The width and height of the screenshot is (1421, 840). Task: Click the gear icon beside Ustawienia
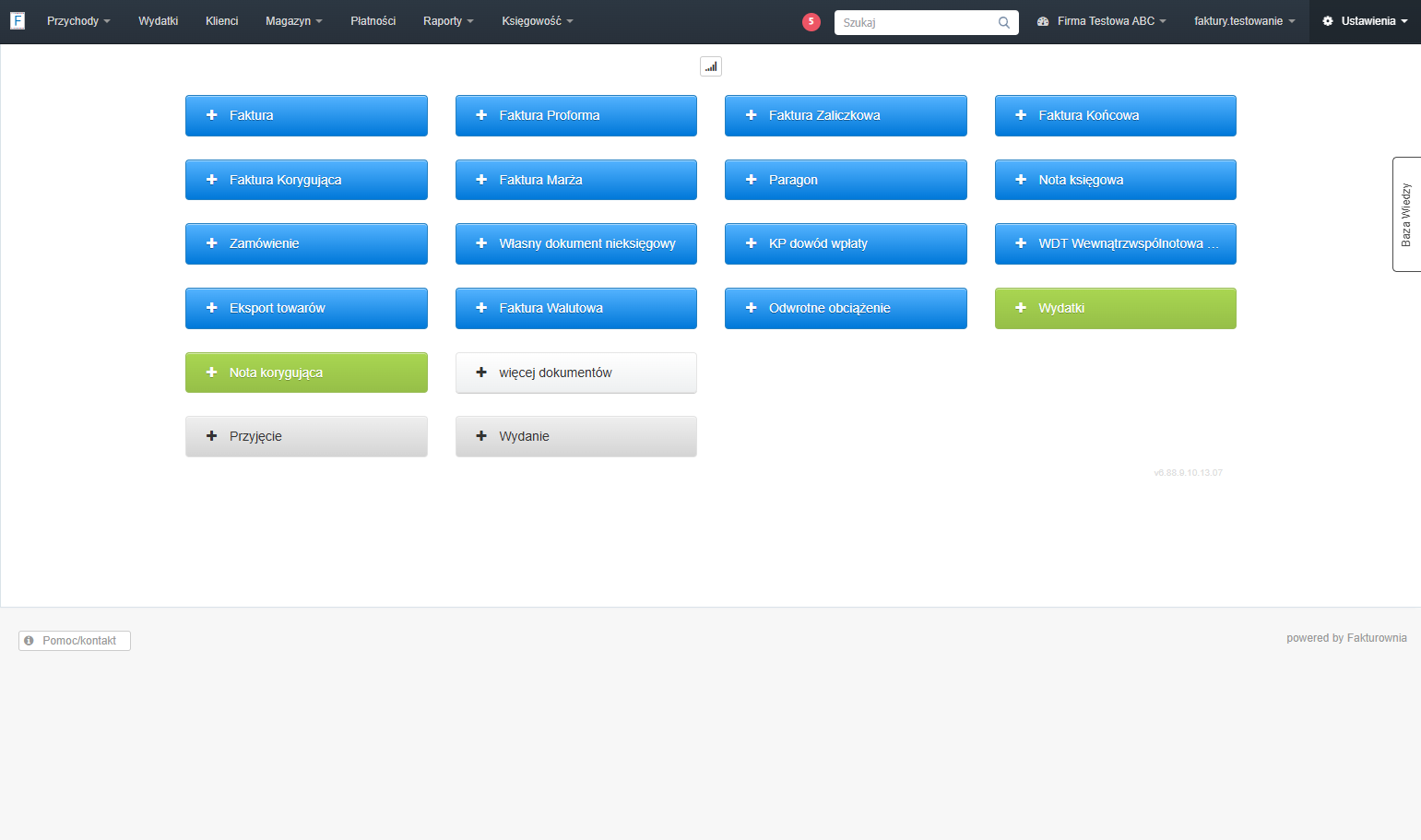1328,21
